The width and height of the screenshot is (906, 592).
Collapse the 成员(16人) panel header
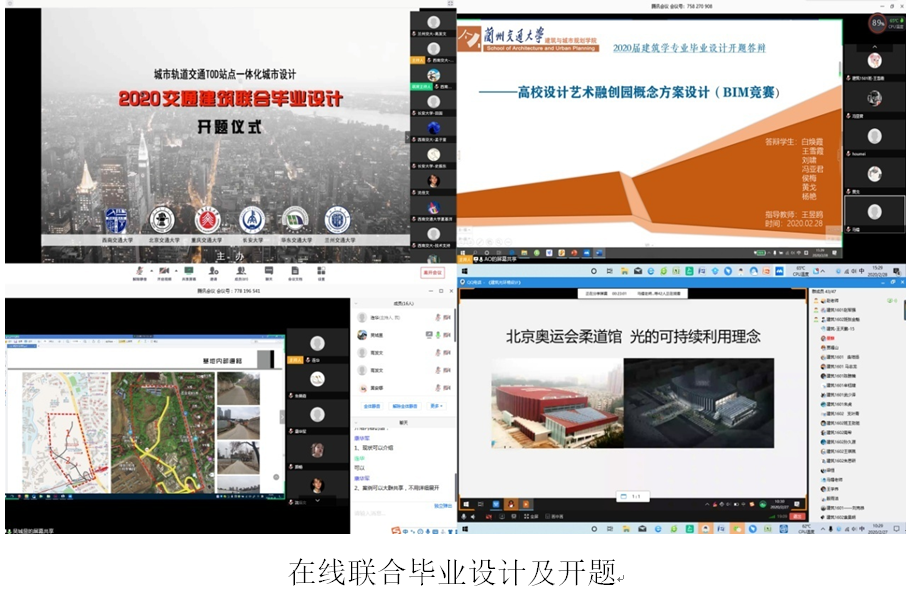(403, 303)
